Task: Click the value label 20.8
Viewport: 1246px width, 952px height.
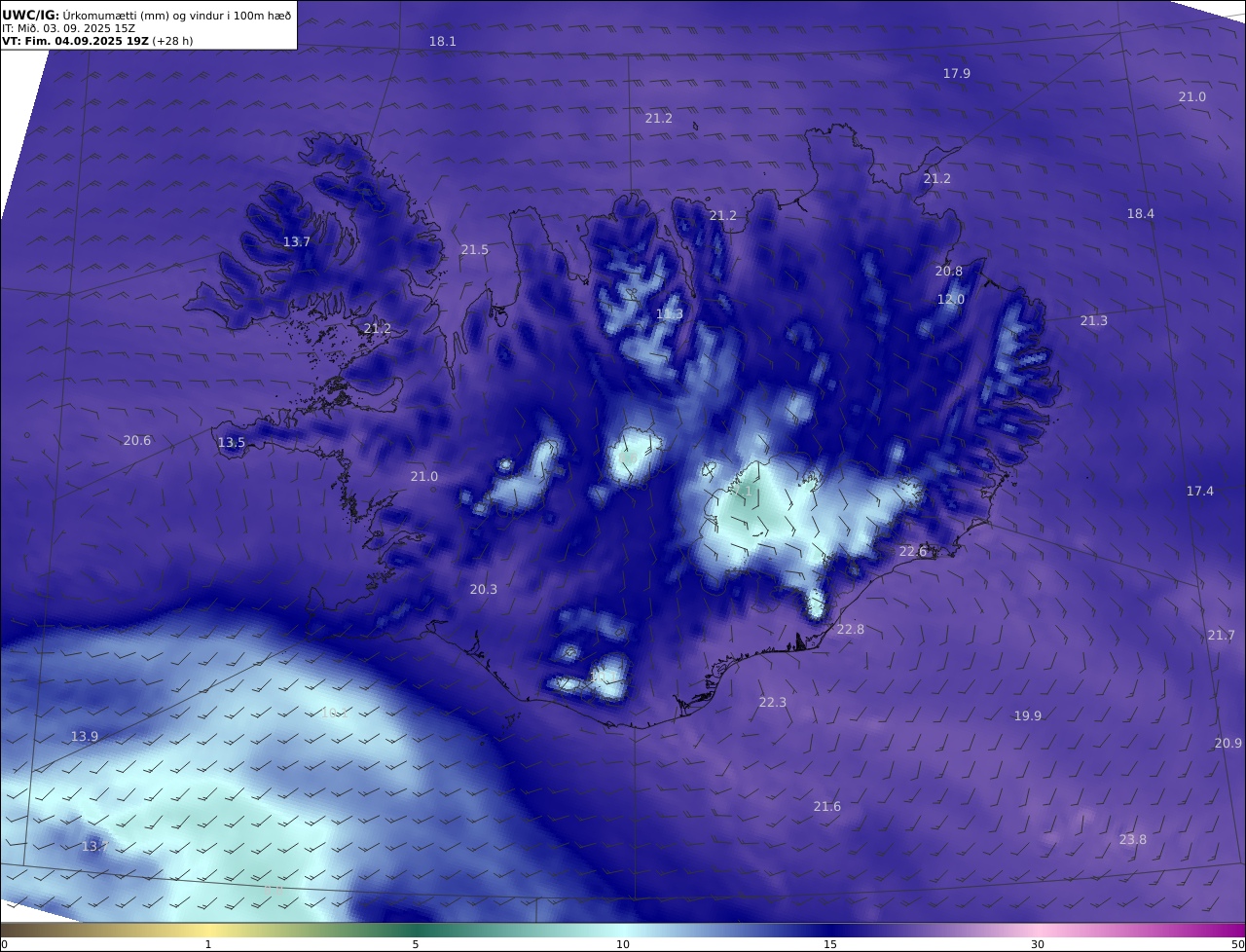Action: (x=948, y=271)
